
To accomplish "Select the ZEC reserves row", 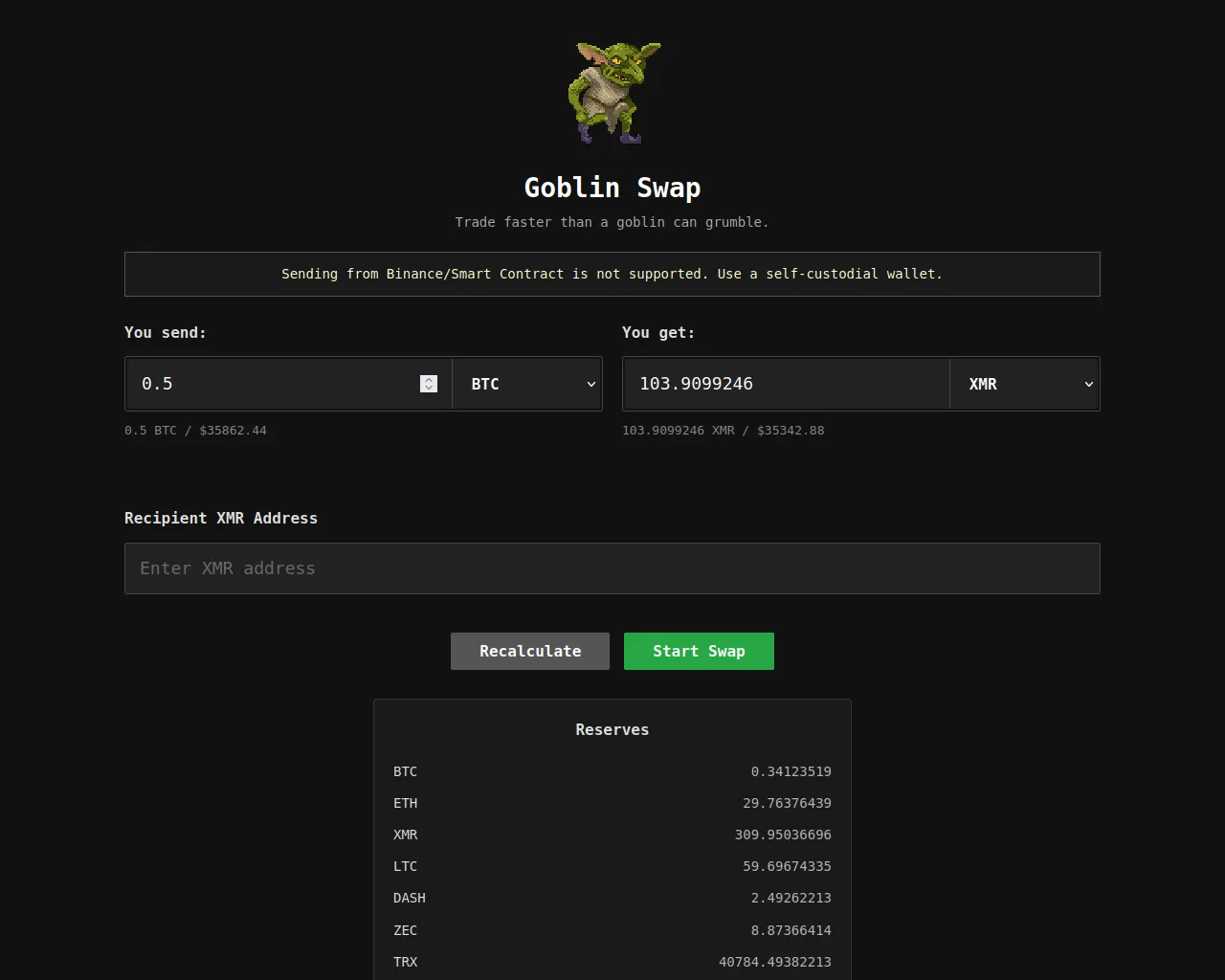I will click(x=612, y=930).
